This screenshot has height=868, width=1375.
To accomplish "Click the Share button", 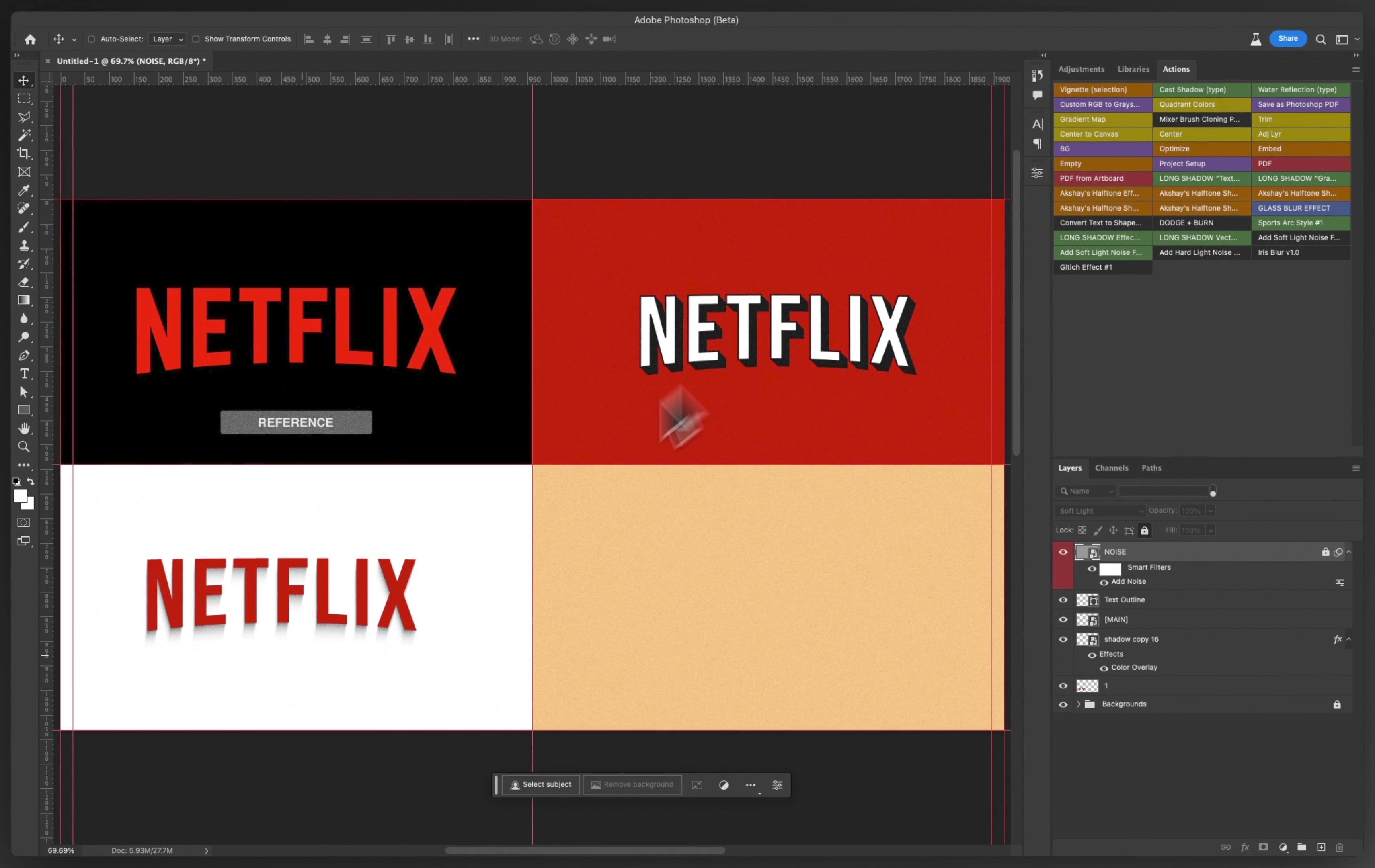I will pyautogui.click(x=1288, y=39).
